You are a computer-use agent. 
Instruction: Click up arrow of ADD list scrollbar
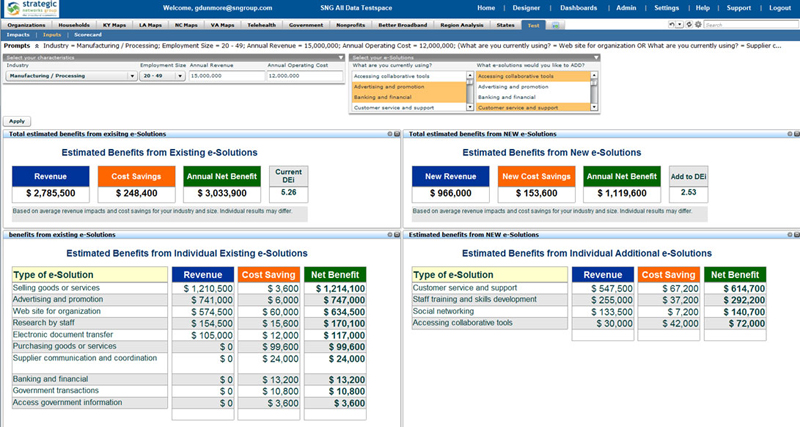594,75
